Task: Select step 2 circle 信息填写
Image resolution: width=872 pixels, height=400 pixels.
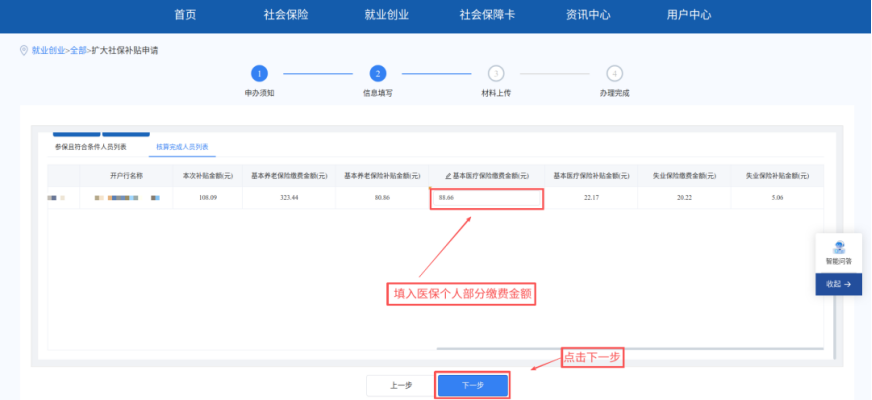Action: click(x=377, y=73)
